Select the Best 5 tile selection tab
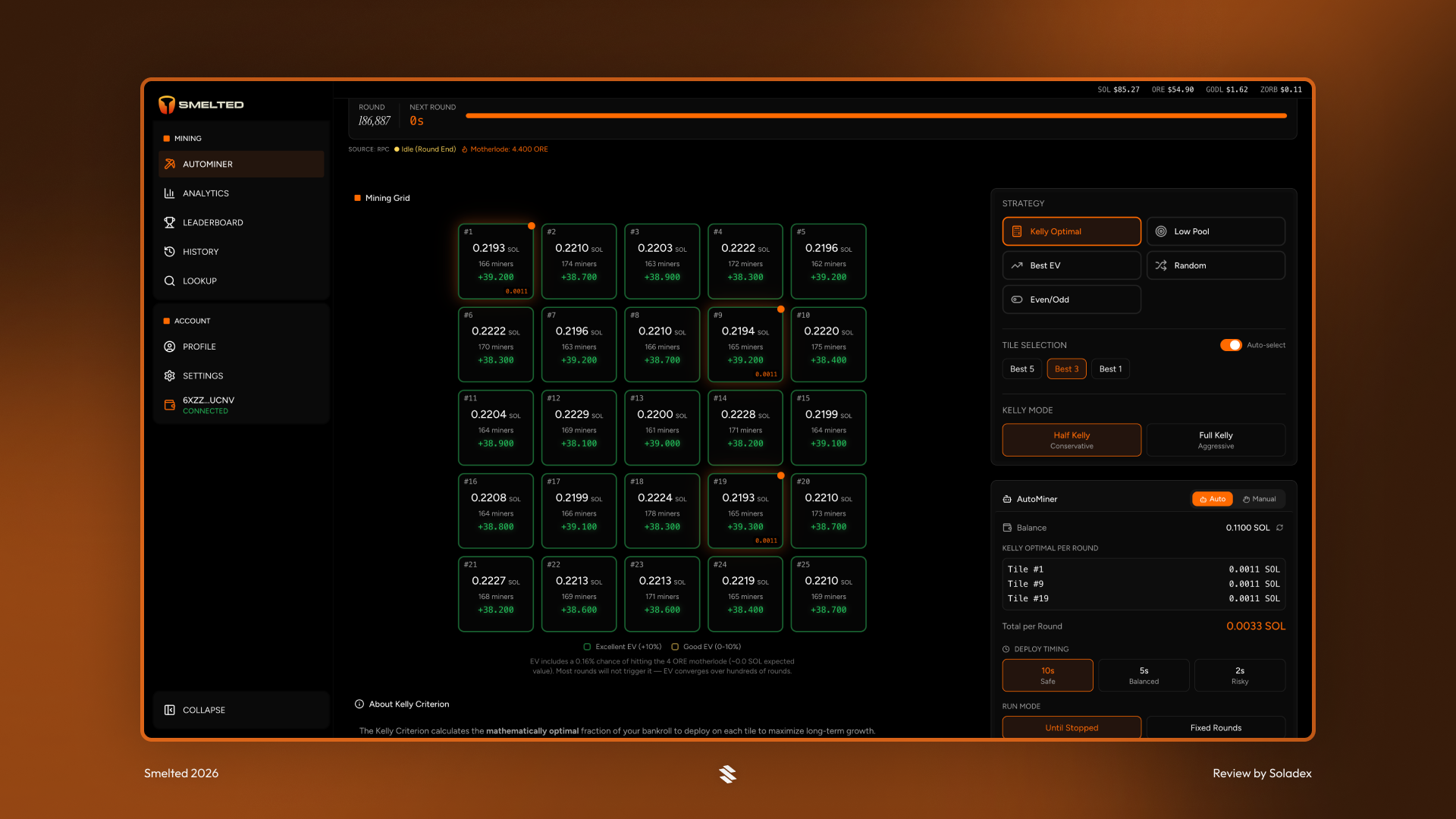 [1021, 369]
